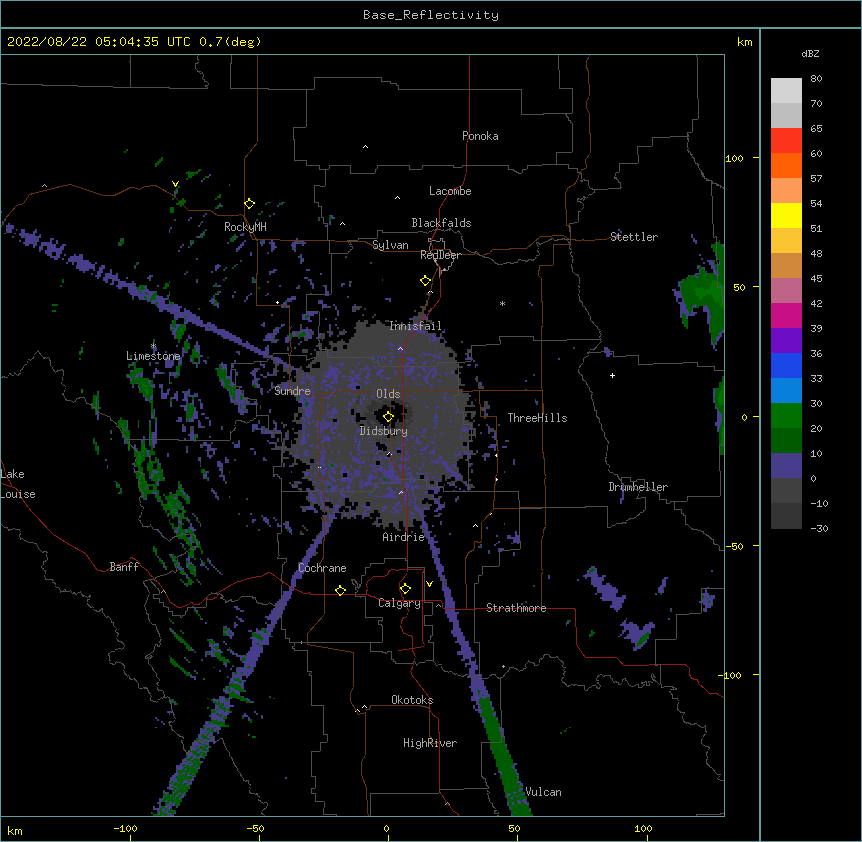The height and width of the screenshot is (842, 862).
Task: Pick the blue 33-36 dBZ legend color
Action: click(x=786, y=365)
